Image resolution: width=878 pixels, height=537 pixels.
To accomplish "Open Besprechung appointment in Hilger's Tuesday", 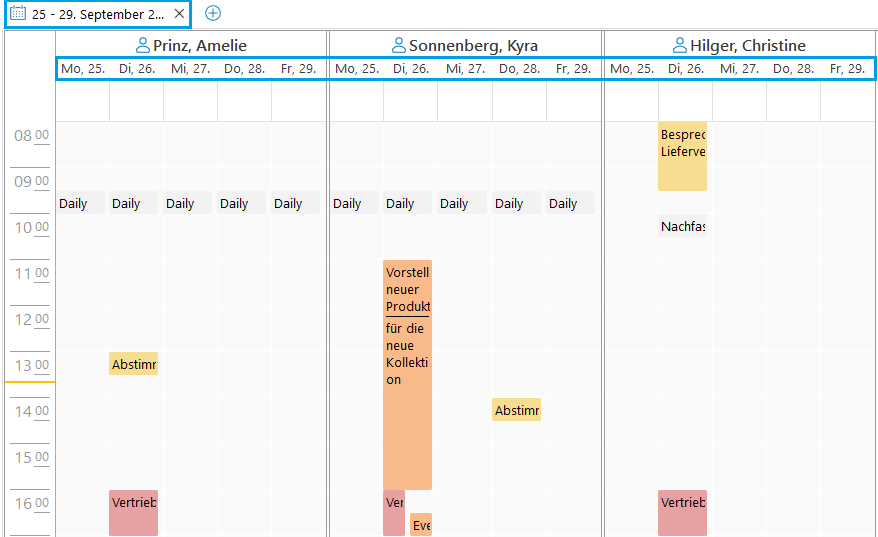I will point(682,156).
